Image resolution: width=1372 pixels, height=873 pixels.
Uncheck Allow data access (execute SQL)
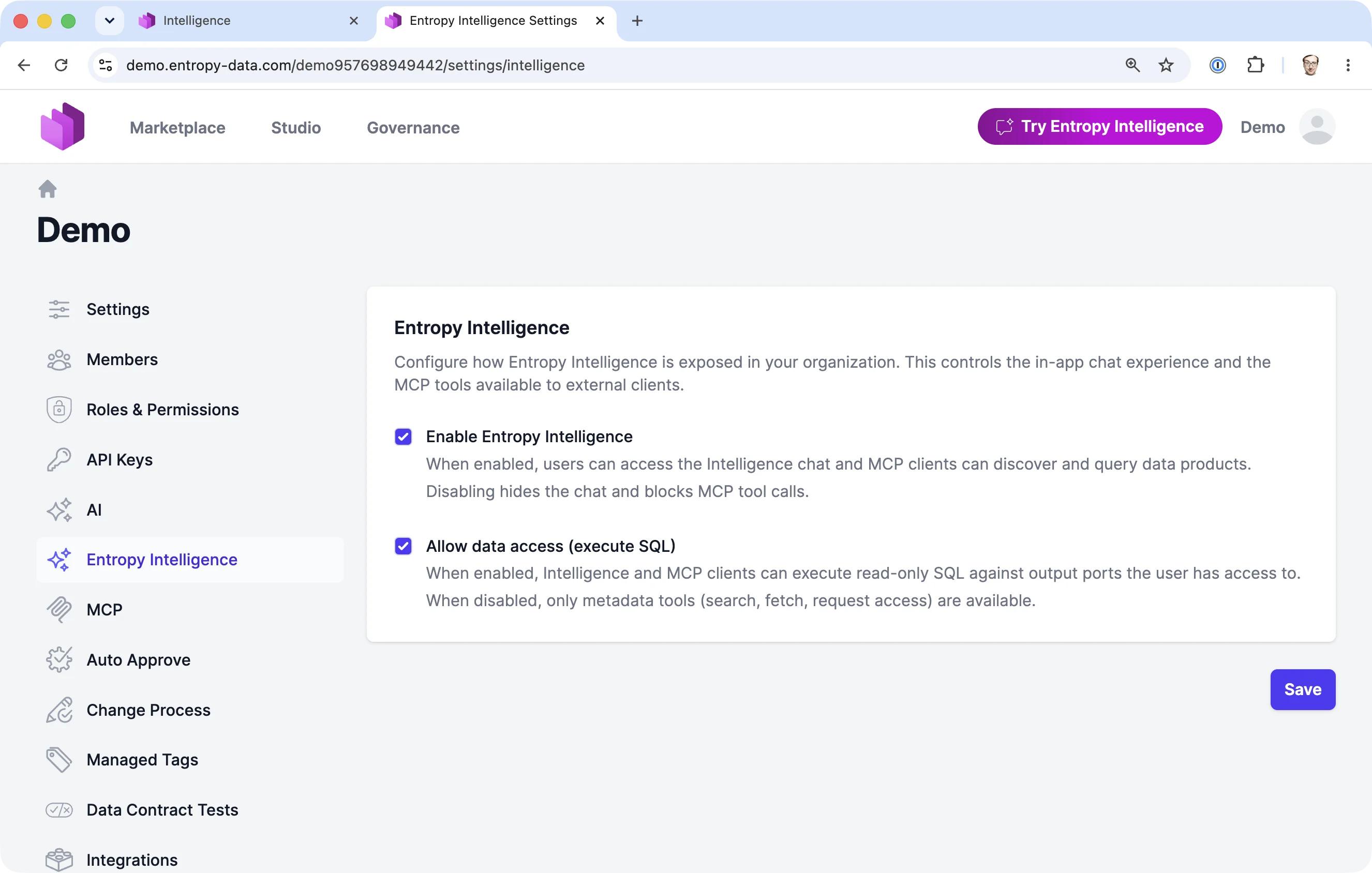(x=403, y=546)
